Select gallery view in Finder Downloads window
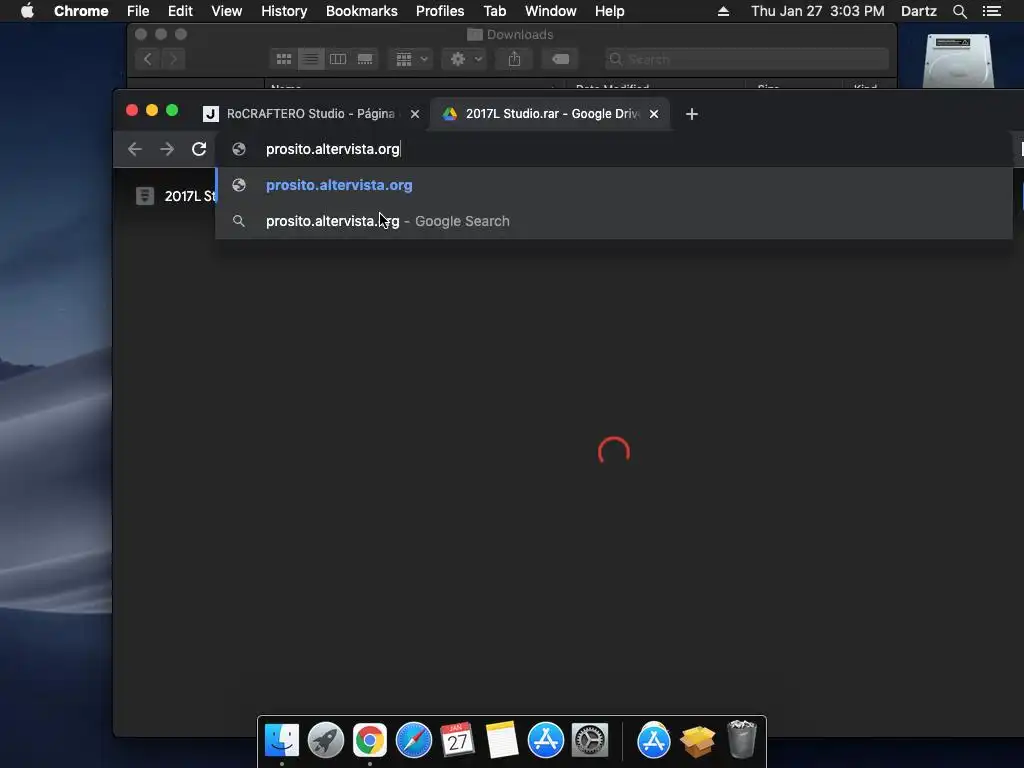The width and height of the screenshot is (1024, 768). tap(365, 59)
